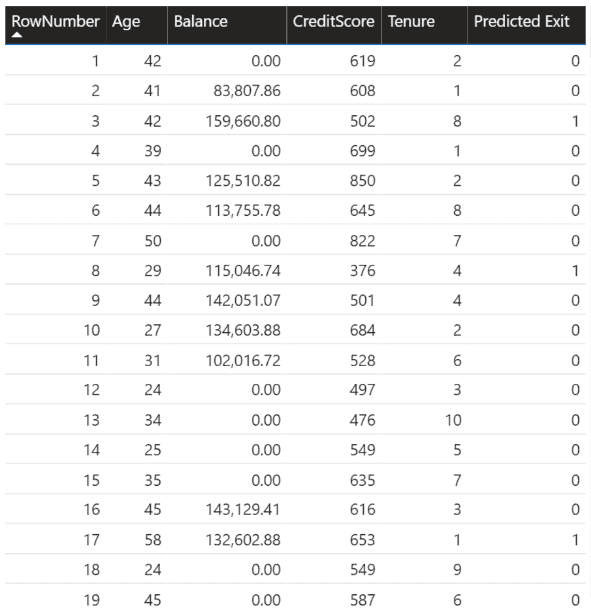Select Predicted Exit value in row 3
The width and height of the screenshot is (591, 616).
pyautogui.click(x=575, y=121)
